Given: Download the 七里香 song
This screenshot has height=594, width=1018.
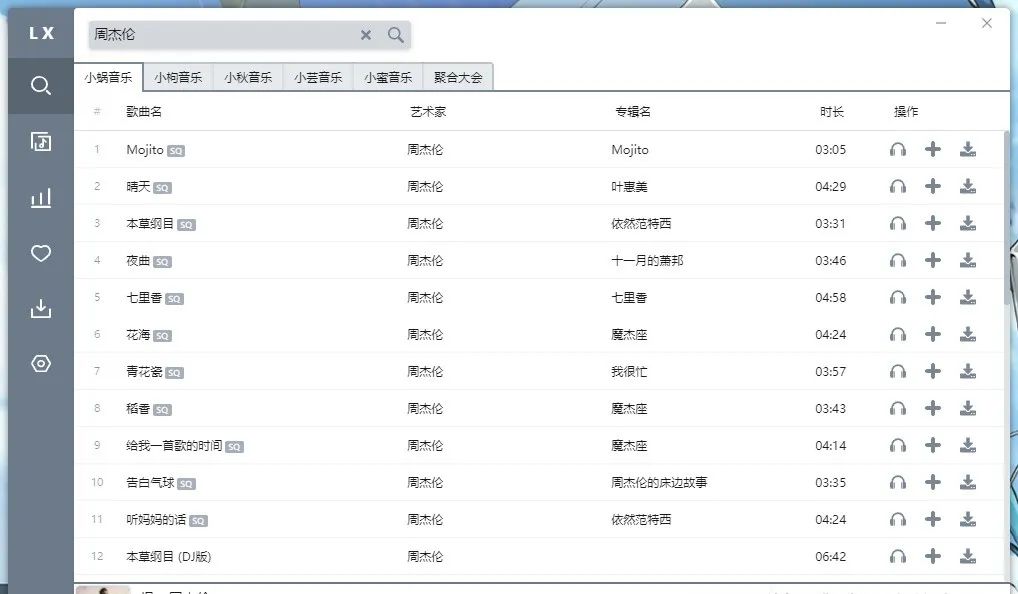Looking at the screenshot, I should coord(968,297).
